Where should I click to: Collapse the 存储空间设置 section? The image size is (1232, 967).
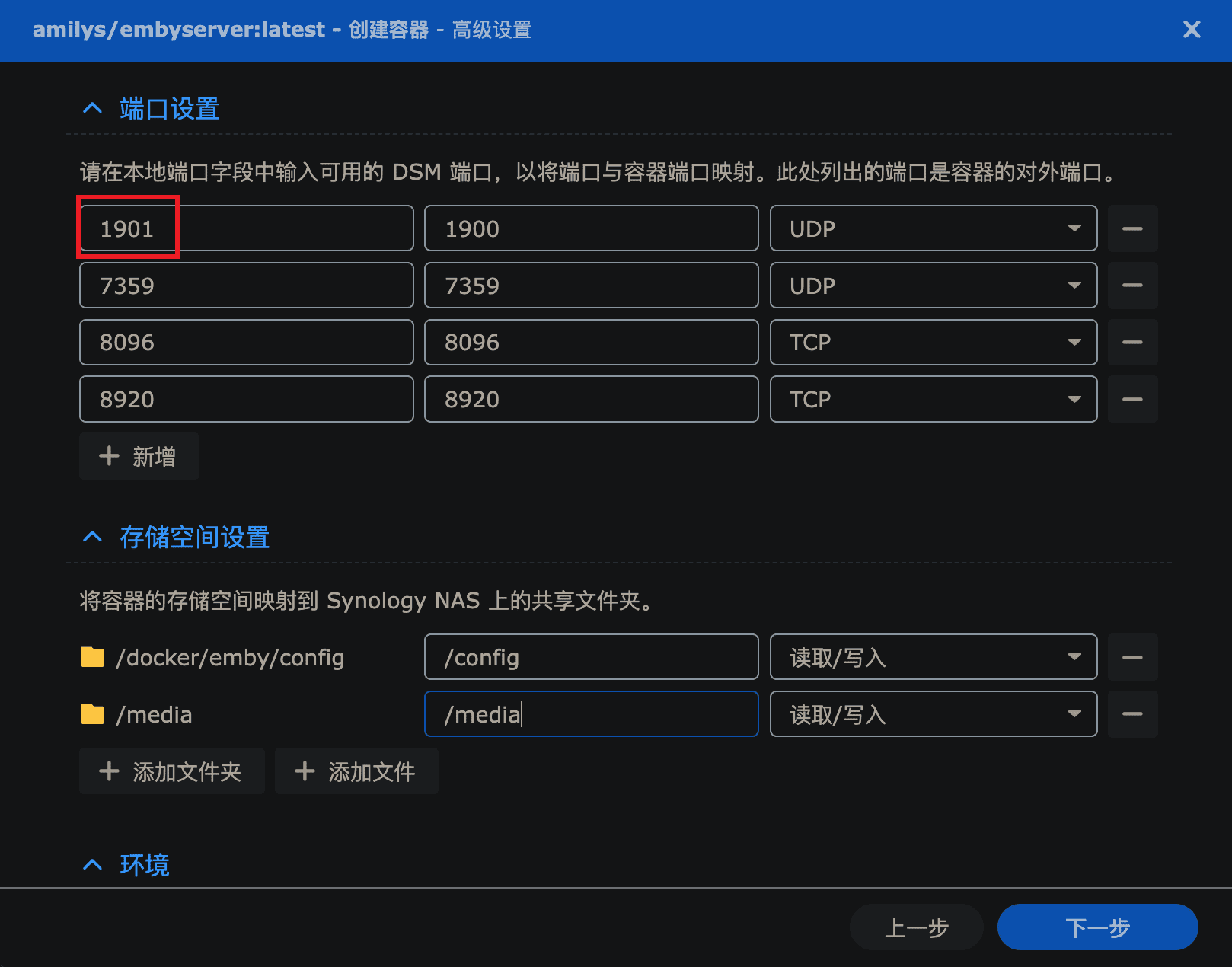92,538
